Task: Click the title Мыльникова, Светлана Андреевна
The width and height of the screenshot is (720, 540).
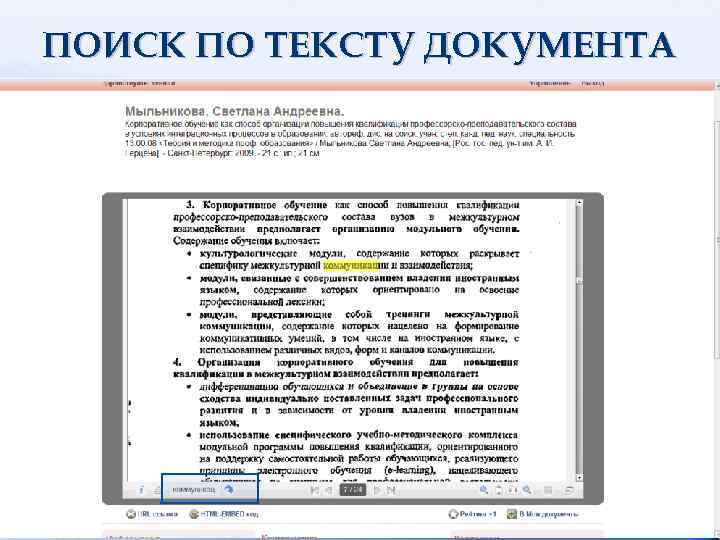Action: point(234,111)
